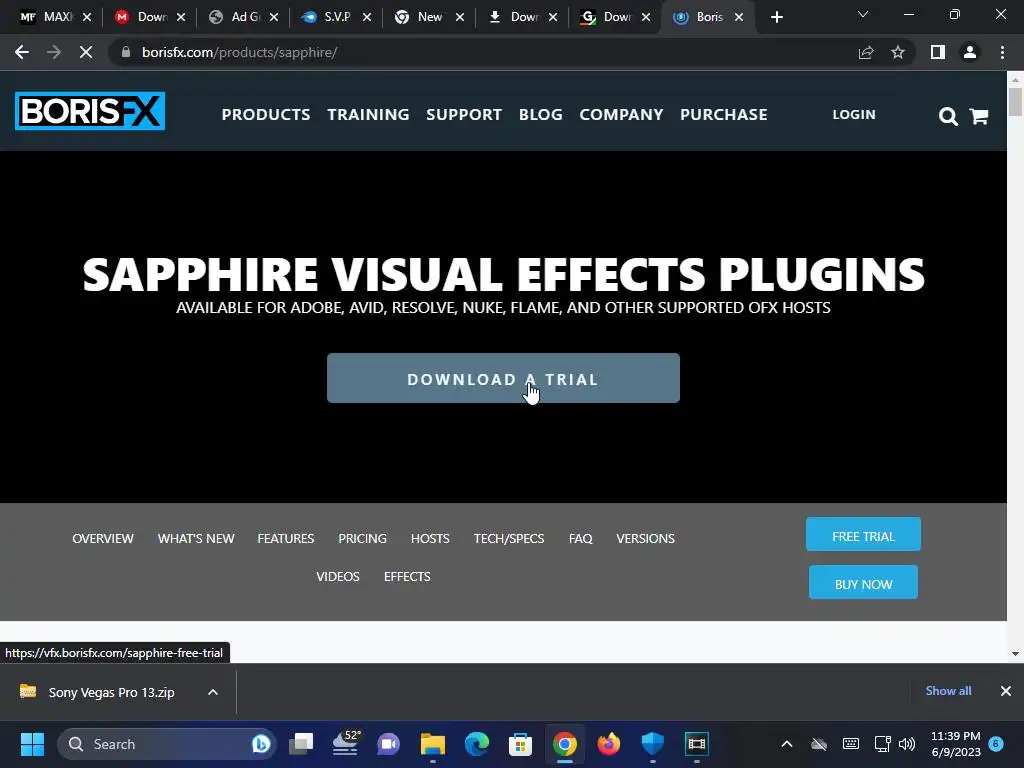Launch Microsoft Edge from the taskbar
The height and width of the screenshot is (768, 1024).
pyautogui.click(x=477, y=744)
